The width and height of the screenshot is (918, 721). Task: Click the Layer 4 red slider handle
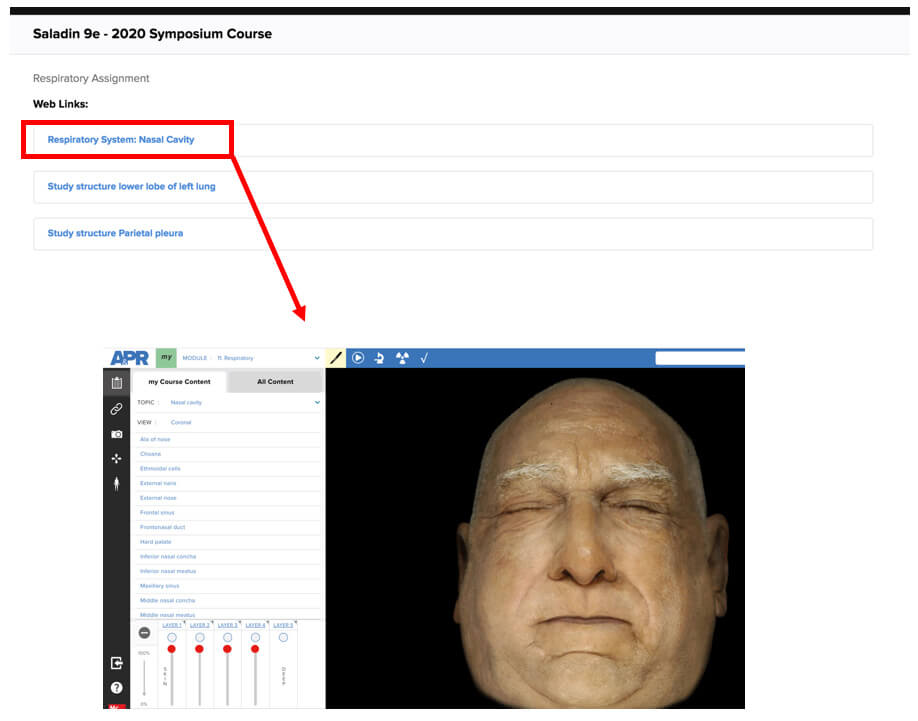pos(255,649)
